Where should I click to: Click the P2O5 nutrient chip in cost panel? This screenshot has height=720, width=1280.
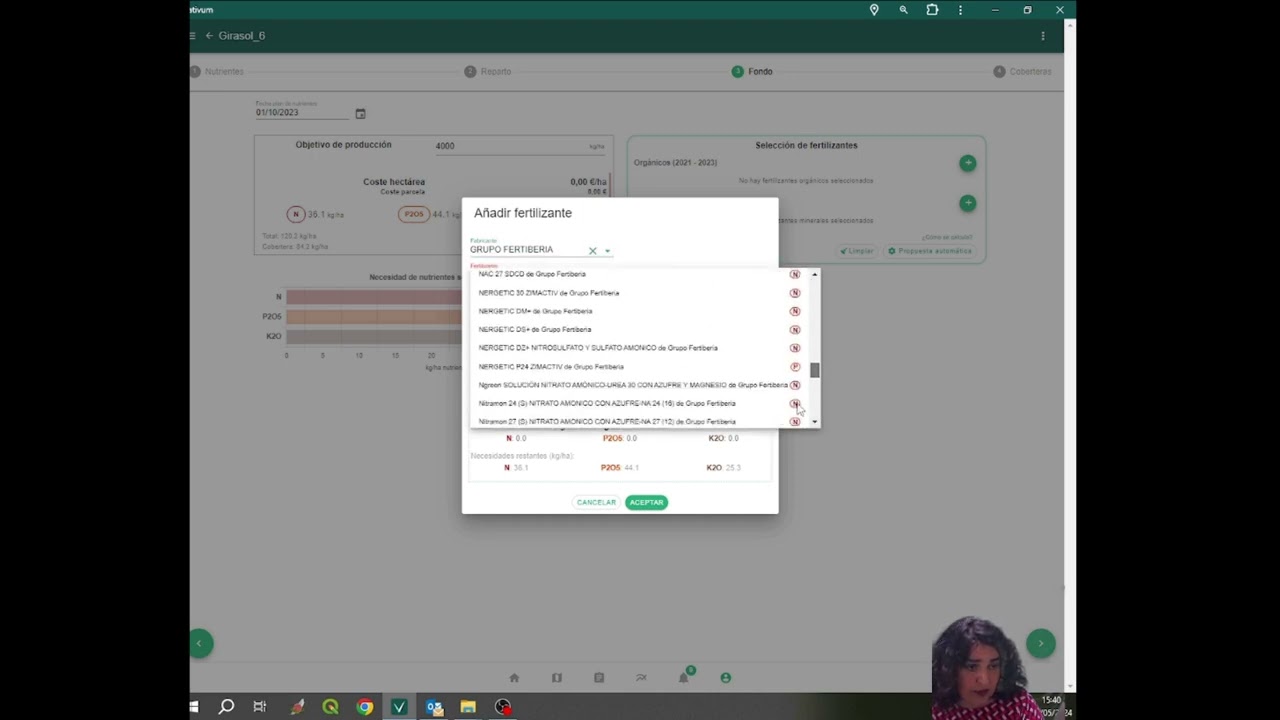(x=414, y=214)
